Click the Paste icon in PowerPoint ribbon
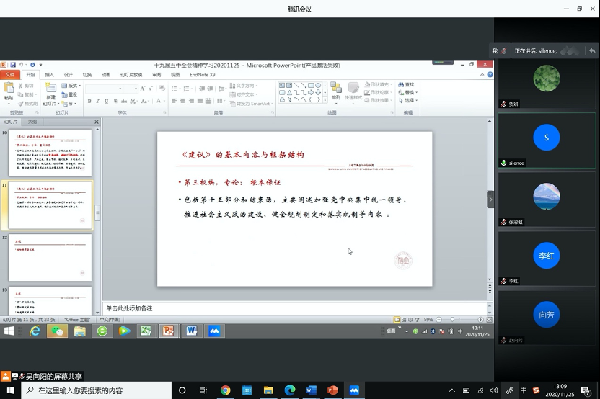600x399 pixels. [x=8, y=91]
